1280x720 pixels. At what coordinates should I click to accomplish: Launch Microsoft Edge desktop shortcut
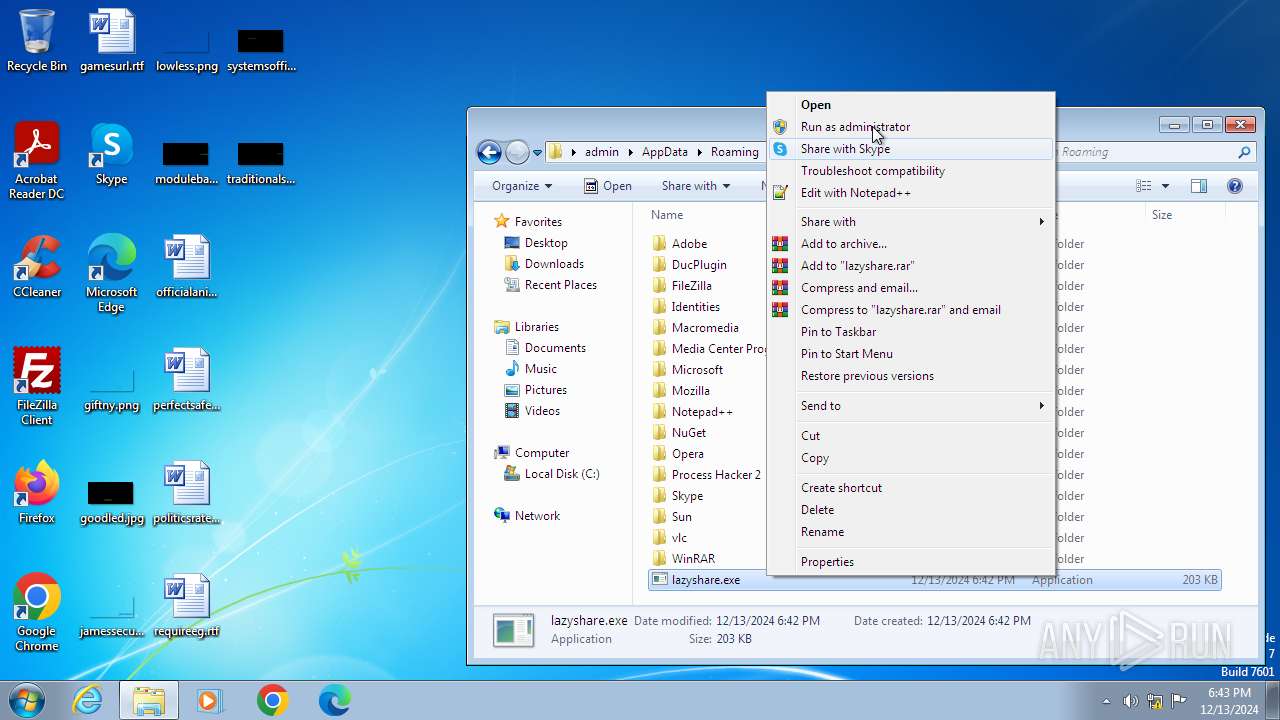click(111, 274)
